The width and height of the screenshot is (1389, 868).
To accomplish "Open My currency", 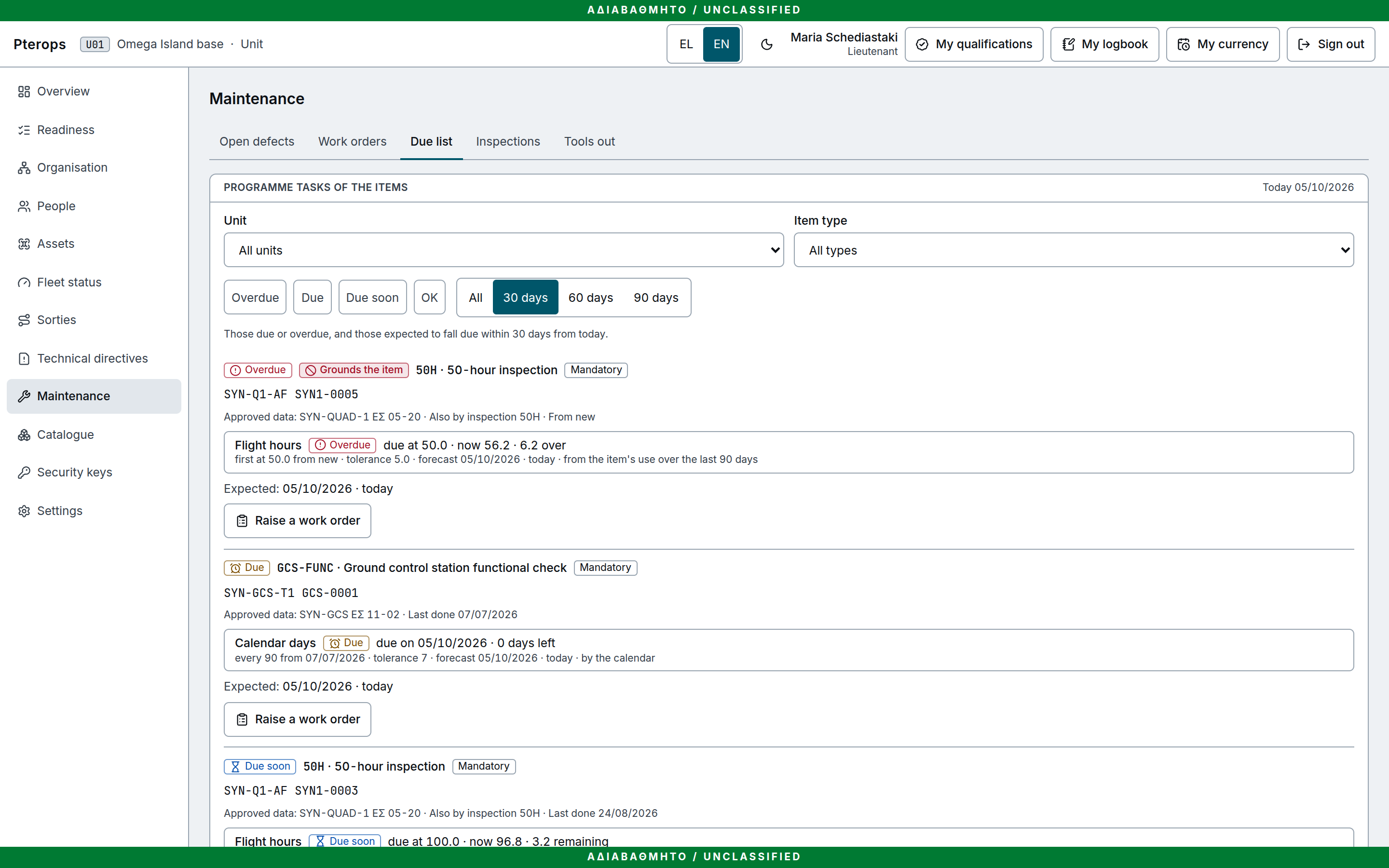I will point(1223,44).
